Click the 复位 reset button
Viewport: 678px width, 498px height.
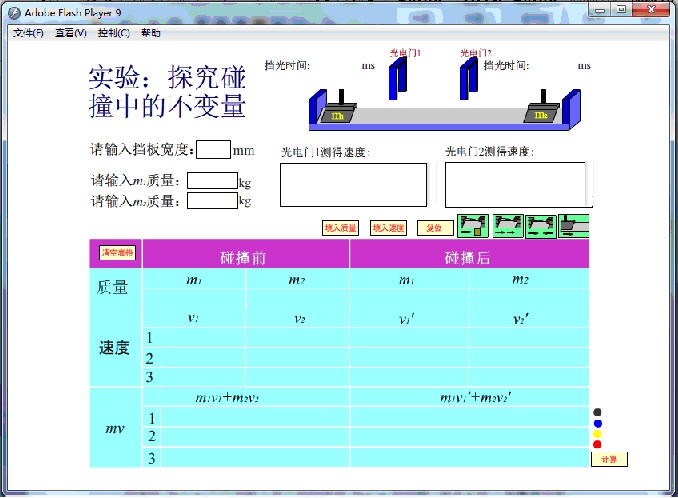(x=434, y=228)
